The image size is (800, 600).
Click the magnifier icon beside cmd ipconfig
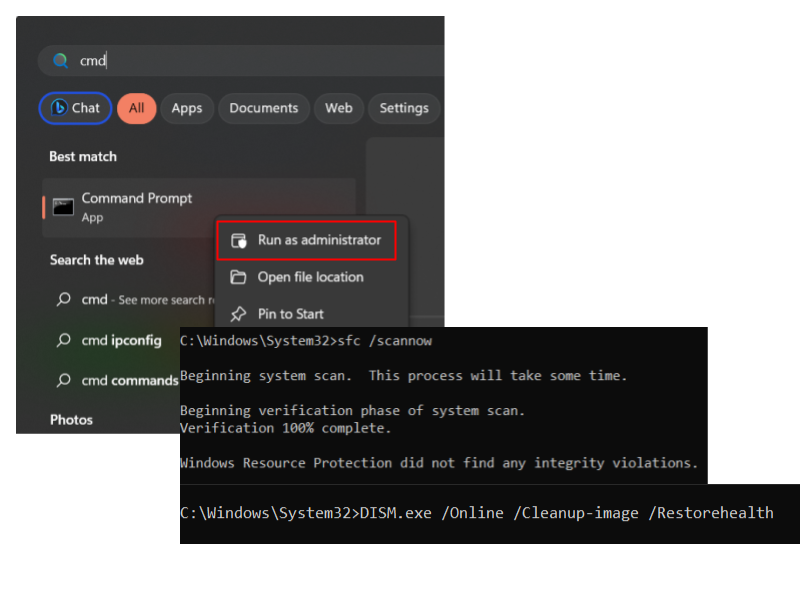point(64,340)
